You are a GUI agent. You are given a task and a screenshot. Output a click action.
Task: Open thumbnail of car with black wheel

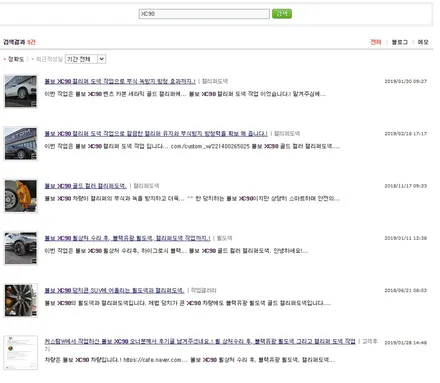21,248
